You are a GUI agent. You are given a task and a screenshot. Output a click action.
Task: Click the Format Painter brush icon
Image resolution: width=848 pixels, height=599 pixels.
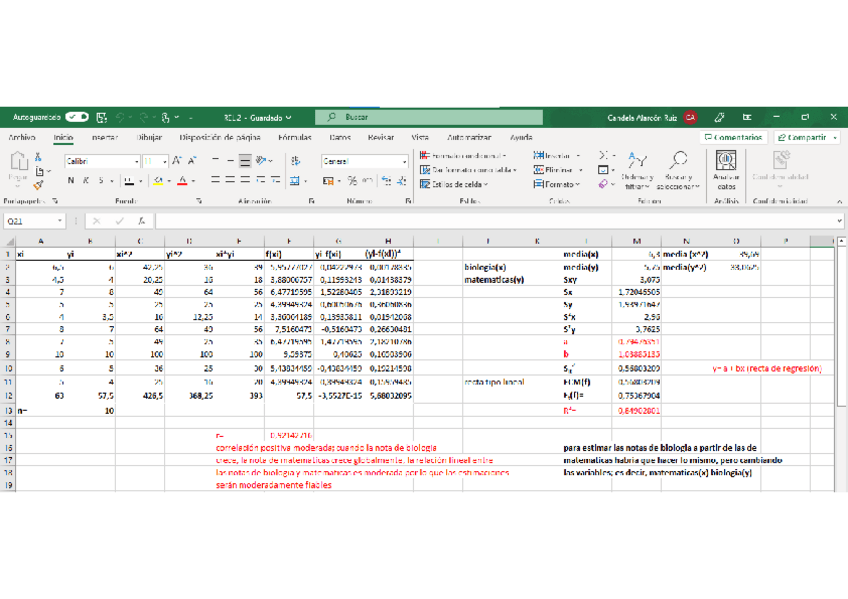[x=38, y=185]
